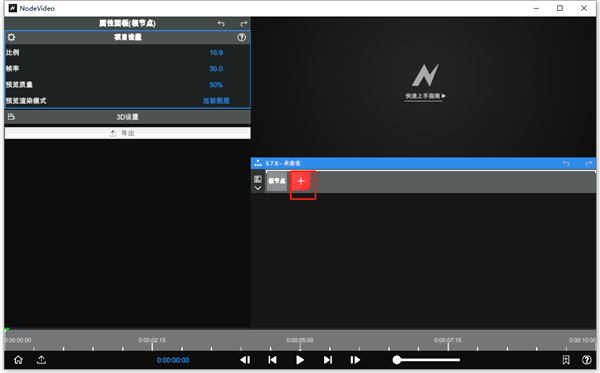Go to the home screen icon
This screenshot has height=373, width=600.
point(18,360)
